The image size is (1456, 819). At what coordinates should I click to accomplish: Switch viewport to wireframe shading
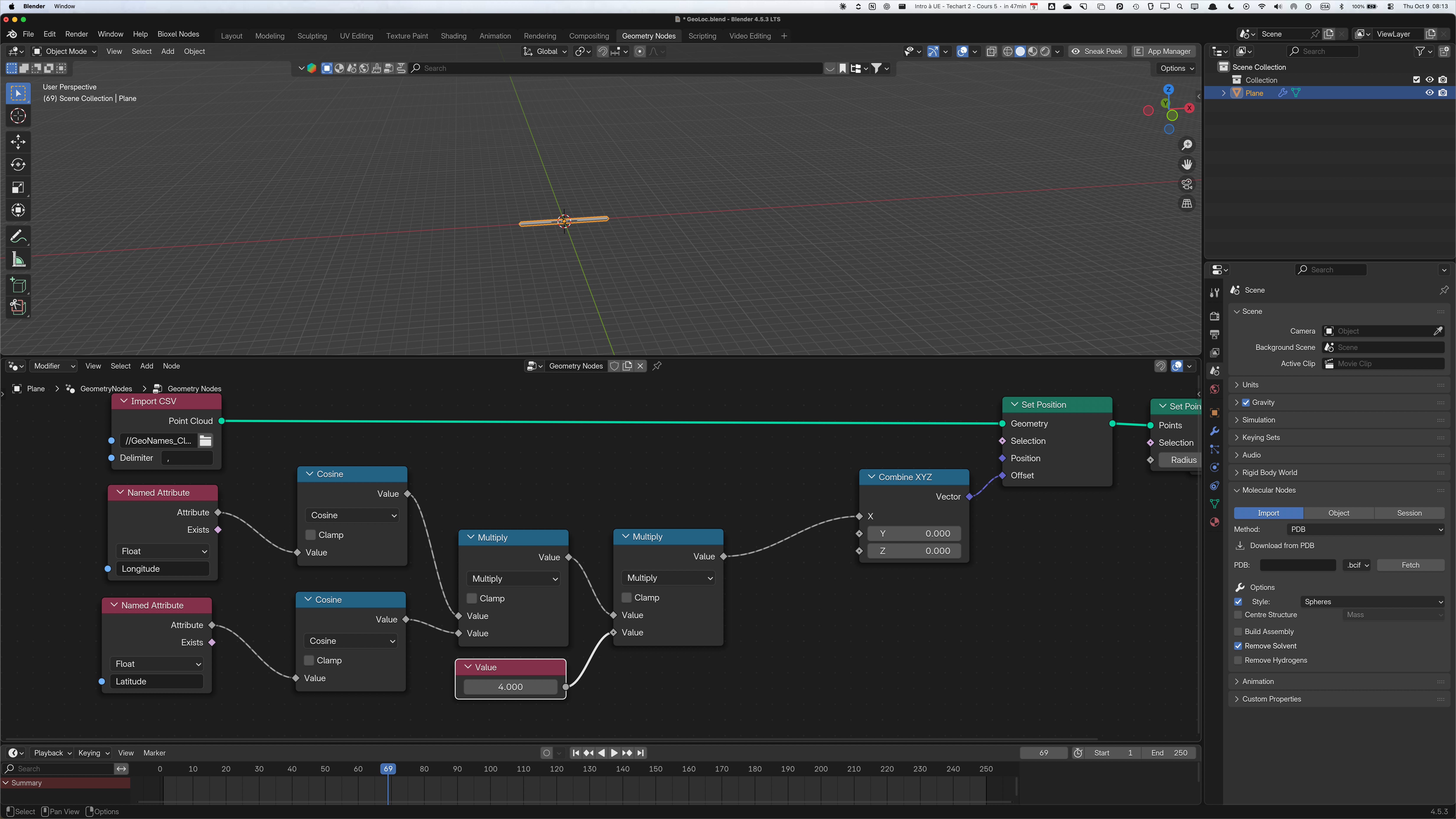tap(1008, 51)
